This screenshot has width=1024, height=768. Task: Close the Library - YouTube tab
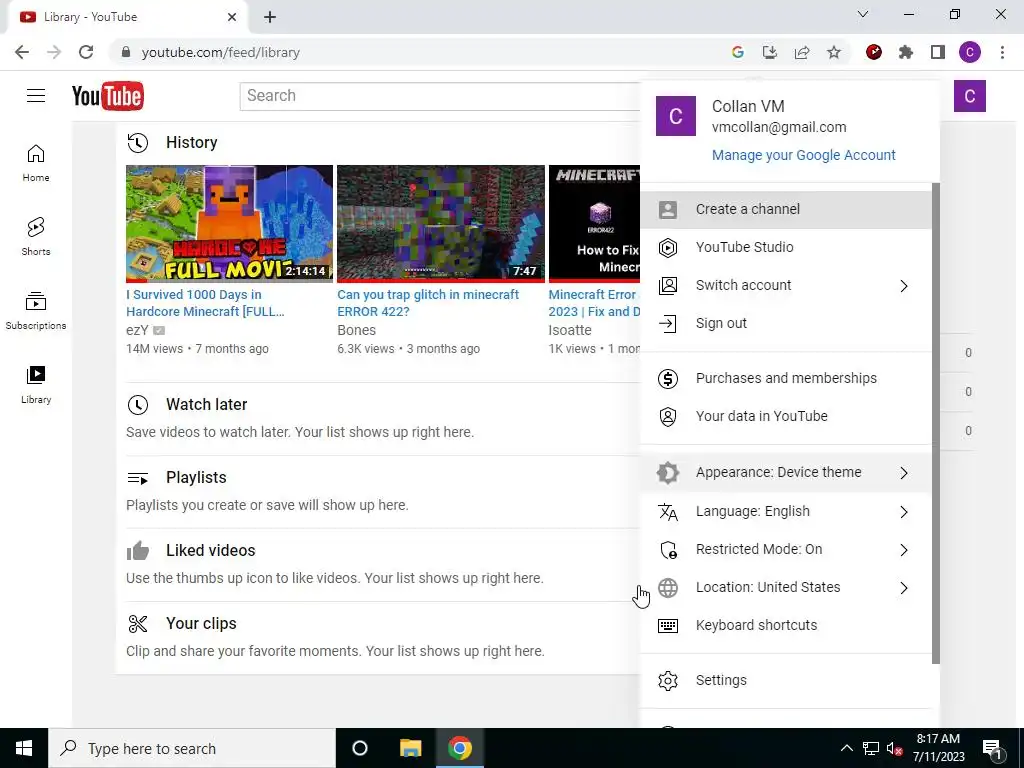pyautogui.click(x=232, y=17)
